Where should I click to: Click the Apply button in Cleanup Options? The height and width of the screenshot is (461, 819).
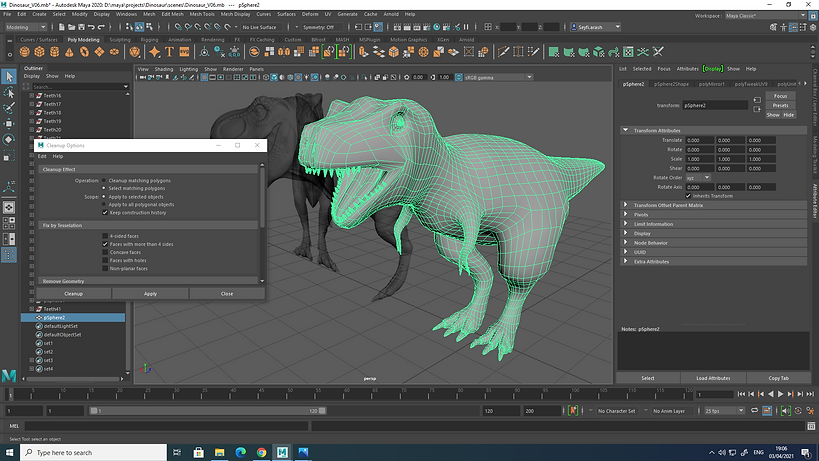pos(150,294)
